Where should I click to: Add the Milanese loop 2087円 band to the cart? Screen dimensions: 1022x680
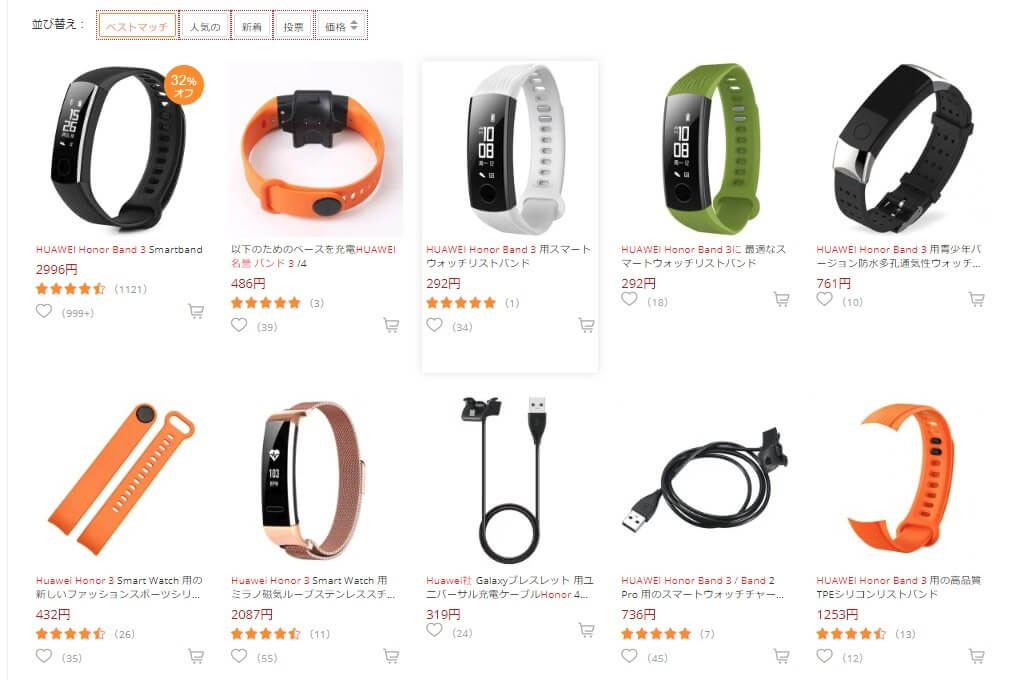[391, 656]
